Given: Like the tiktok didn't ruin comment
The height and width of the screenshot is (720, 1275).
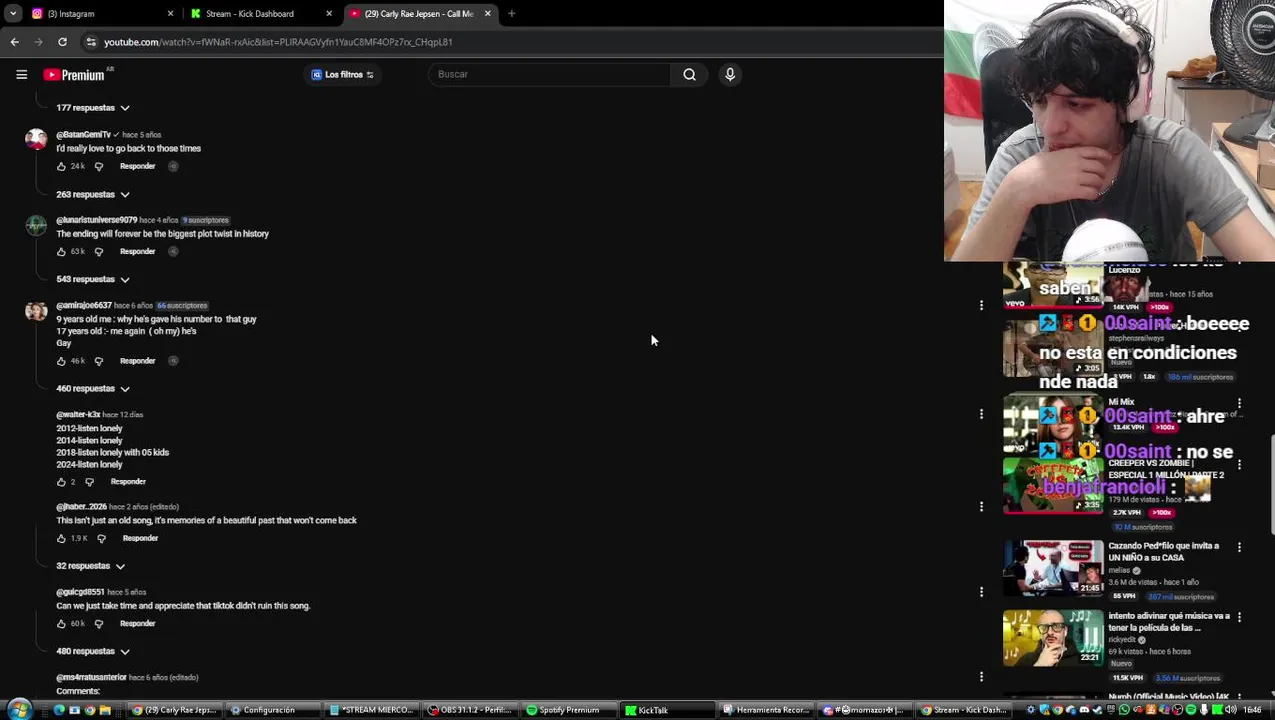Looking at the screenshot, I should 61,624.
